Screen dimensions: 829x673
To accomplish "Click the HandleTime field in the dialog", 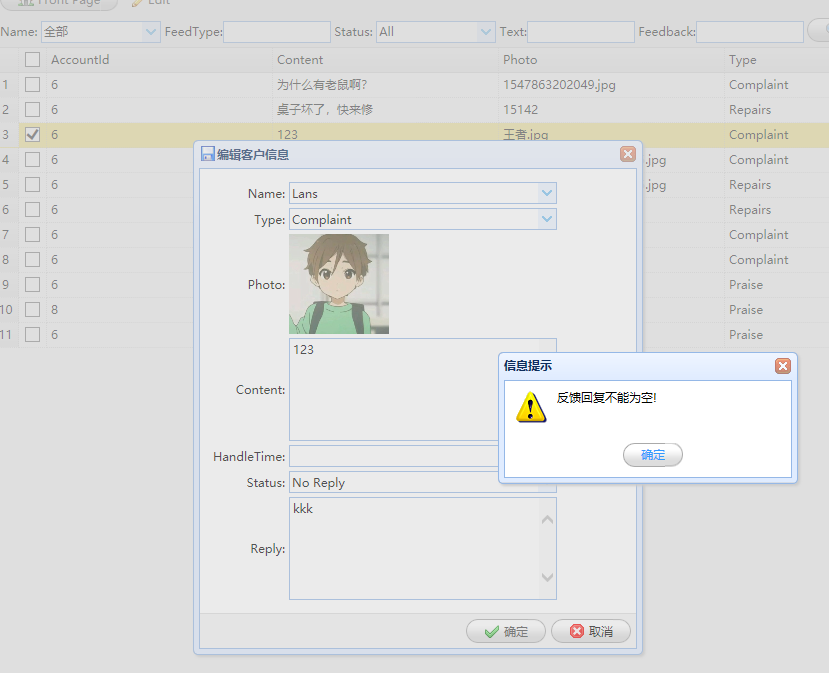I will pyautogui.click(x=394, y=456).
